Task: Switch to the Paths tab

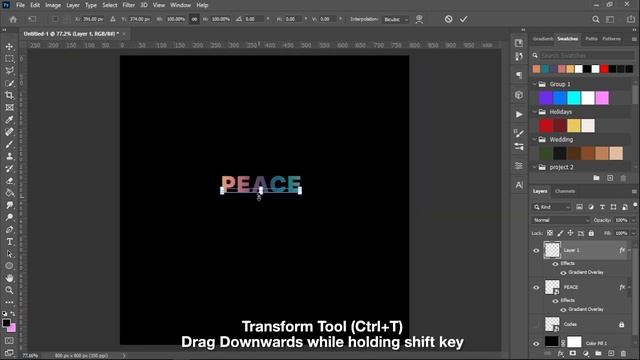Action: (x=591, y=39)
